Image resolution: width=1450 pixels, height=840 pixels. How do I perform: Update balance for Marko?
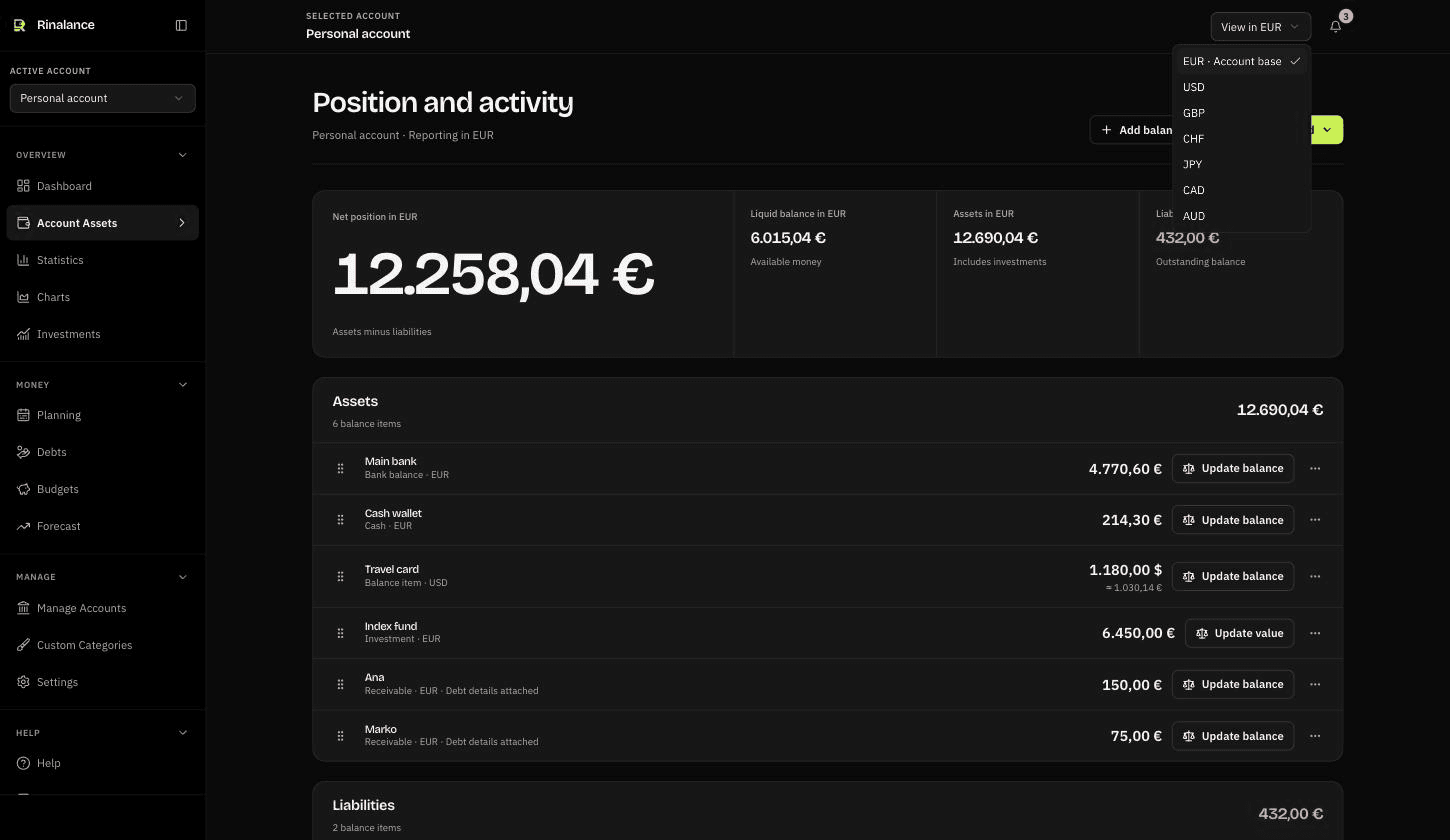pos(1233,736)
